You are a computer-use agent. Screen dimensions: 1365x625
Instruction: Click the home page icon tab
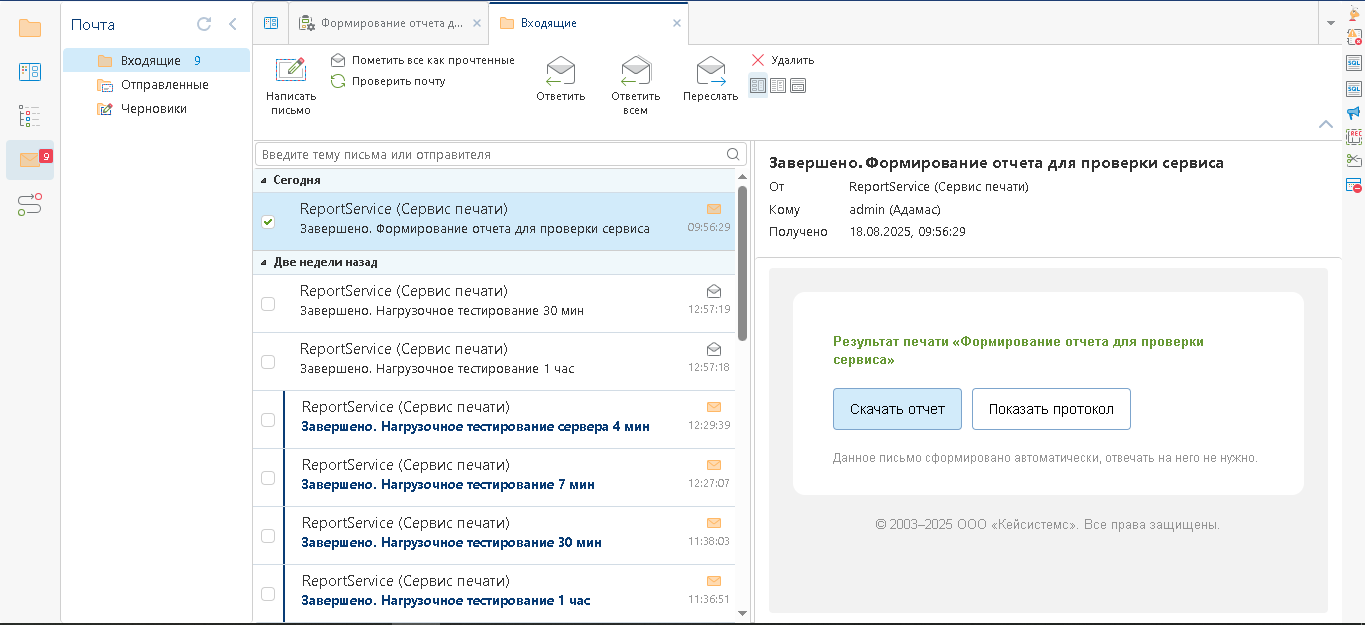point(270,23)
